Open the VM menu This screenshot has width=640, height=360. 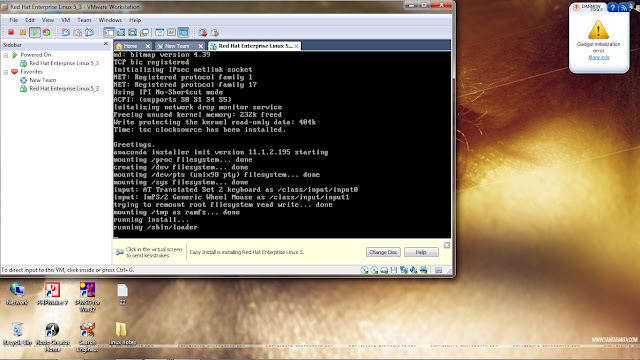click(65, 20)
